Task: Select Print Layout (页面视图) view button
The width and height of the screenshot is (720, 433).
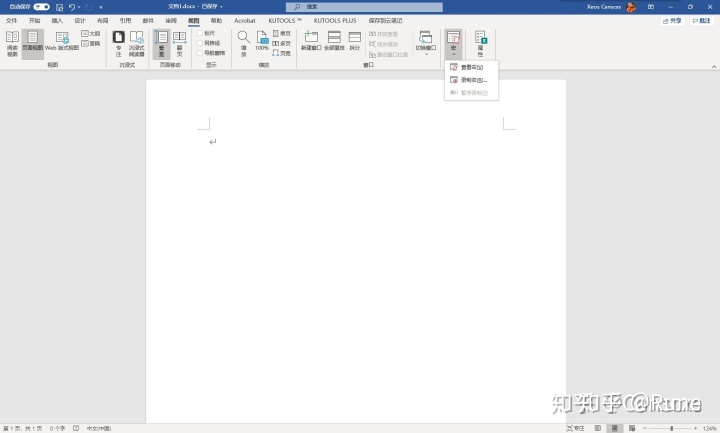Action: [33, 44]
